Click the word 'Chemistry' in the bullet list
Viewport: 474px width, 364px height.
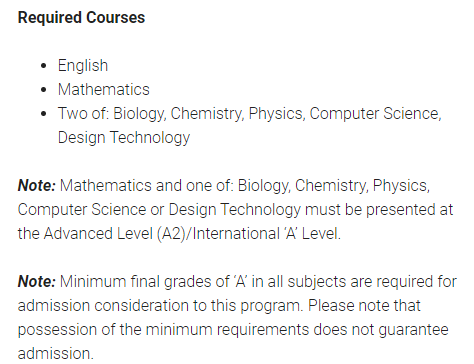coord(207,114)
